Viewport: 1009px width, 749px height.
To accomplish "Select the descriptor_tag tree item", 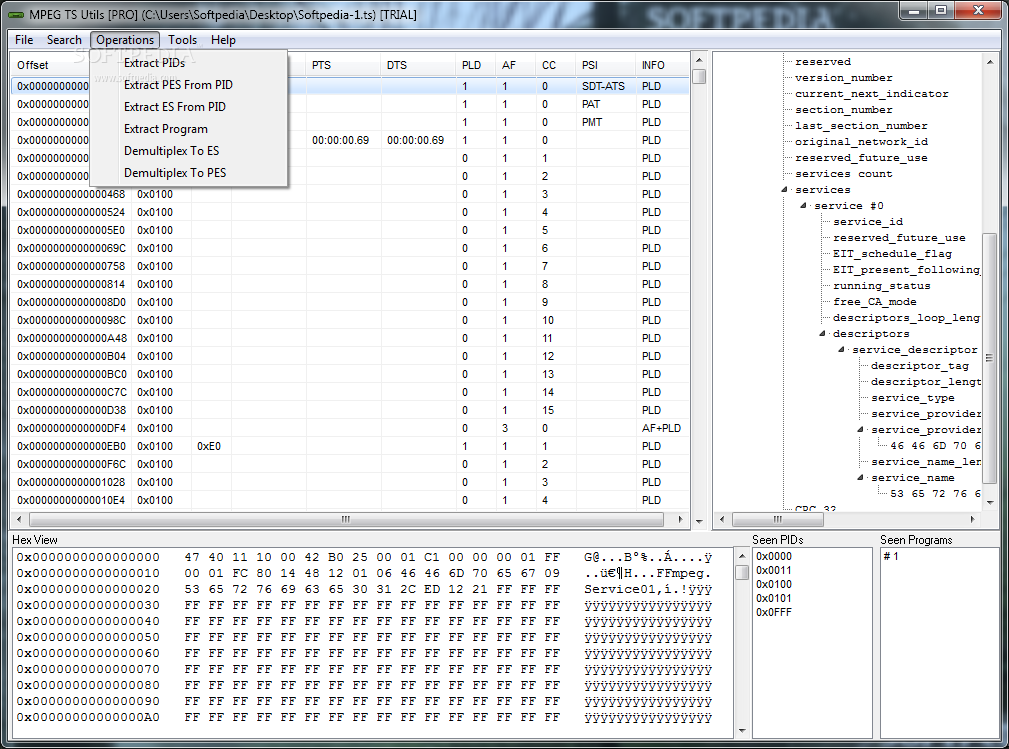I will (920, 366).
